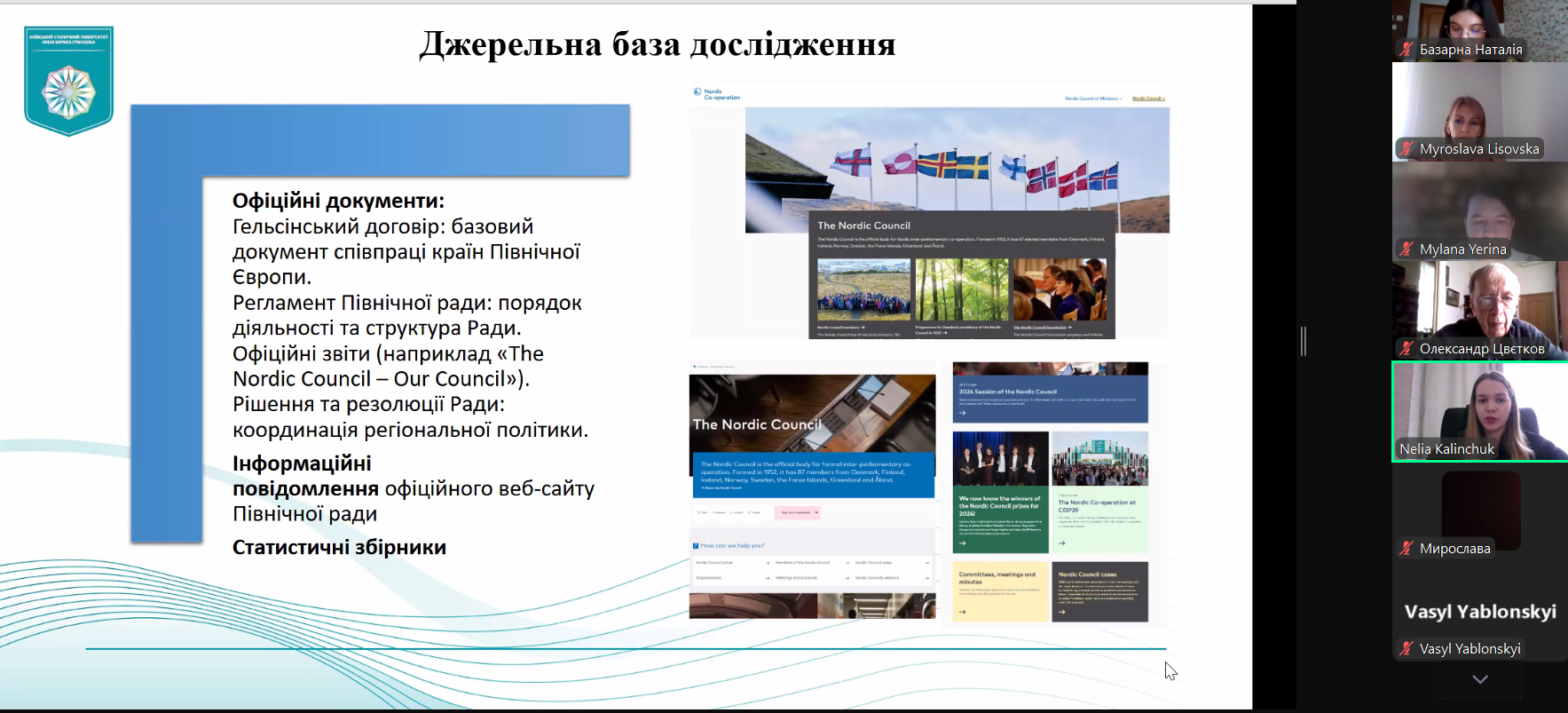Click Myroslava Lisovska's video thumbnail
Viewport: 1568px width, 713px height.
pos(1479,111)
